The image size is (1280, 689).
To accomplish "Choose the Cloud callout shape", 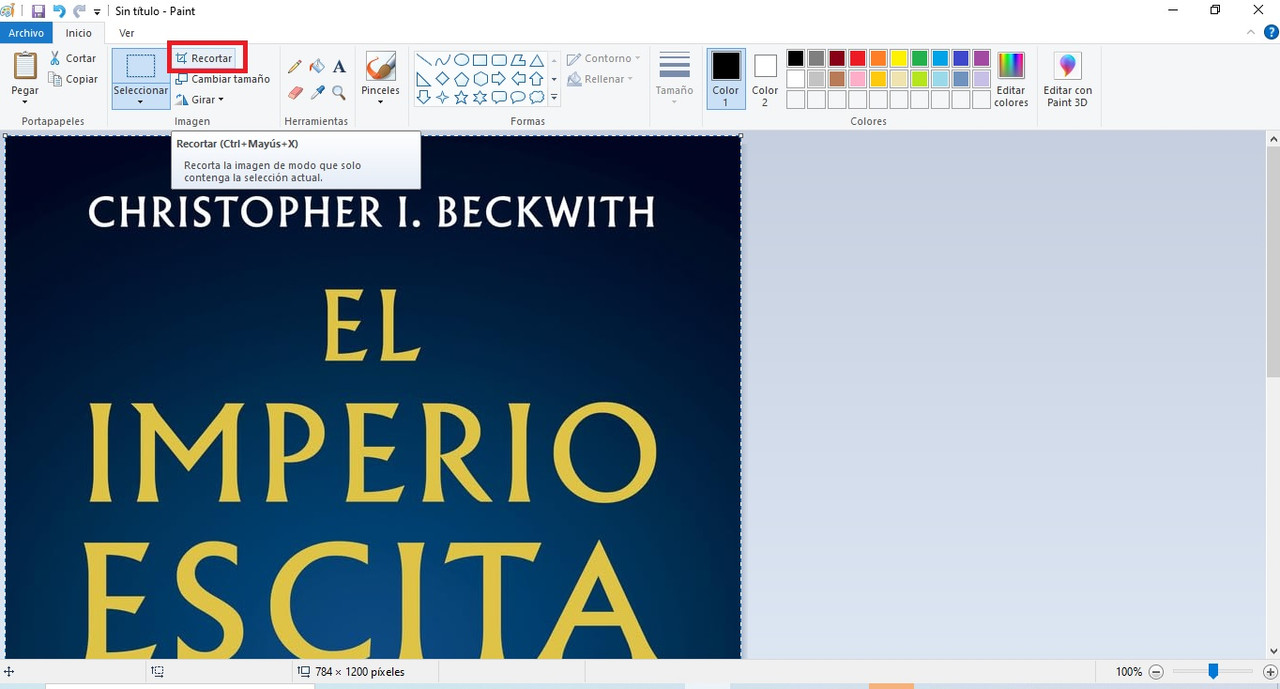I will click(537, 98).
